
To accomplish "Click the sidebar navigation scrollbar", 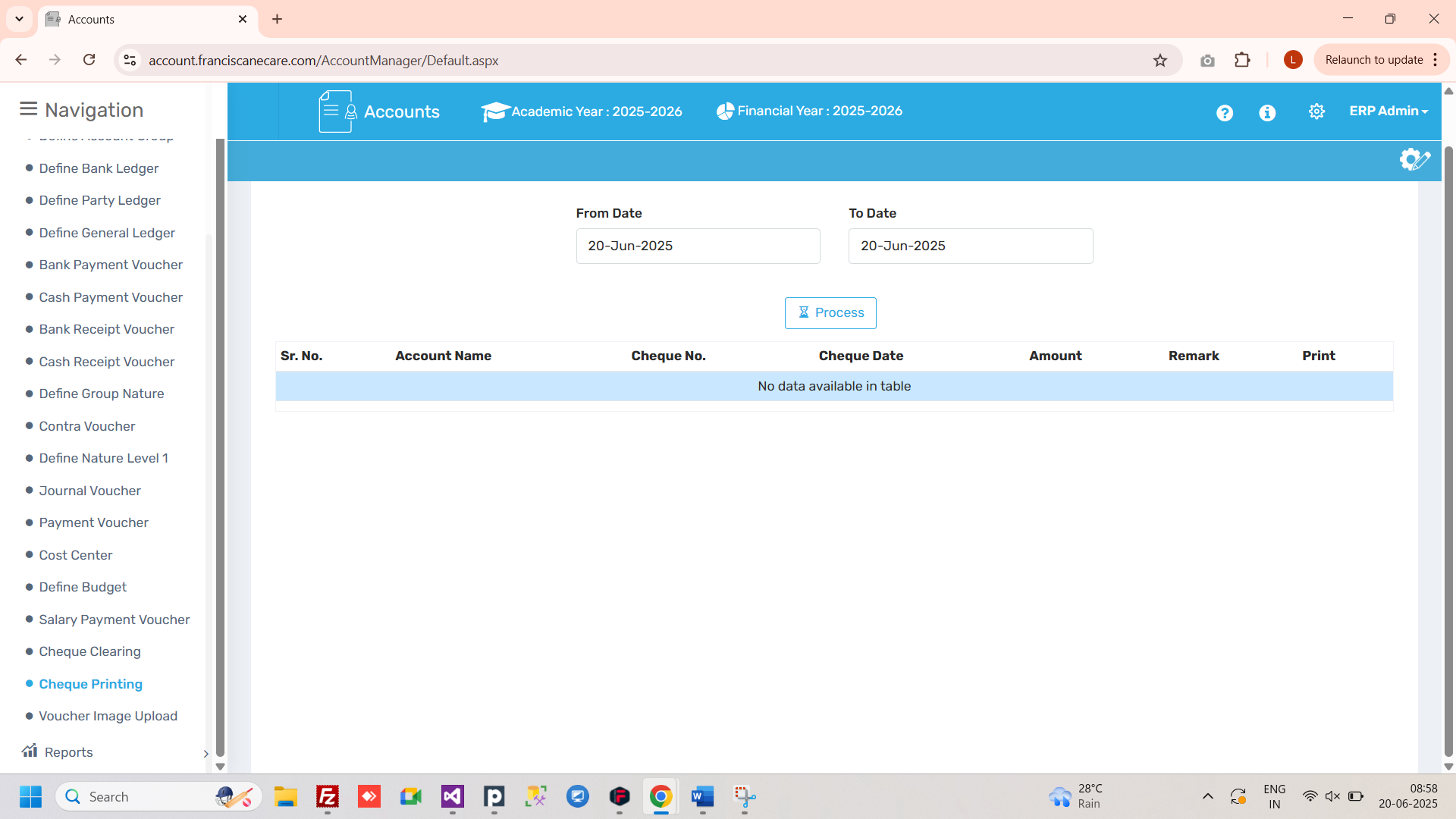I will tap(220, 447).
